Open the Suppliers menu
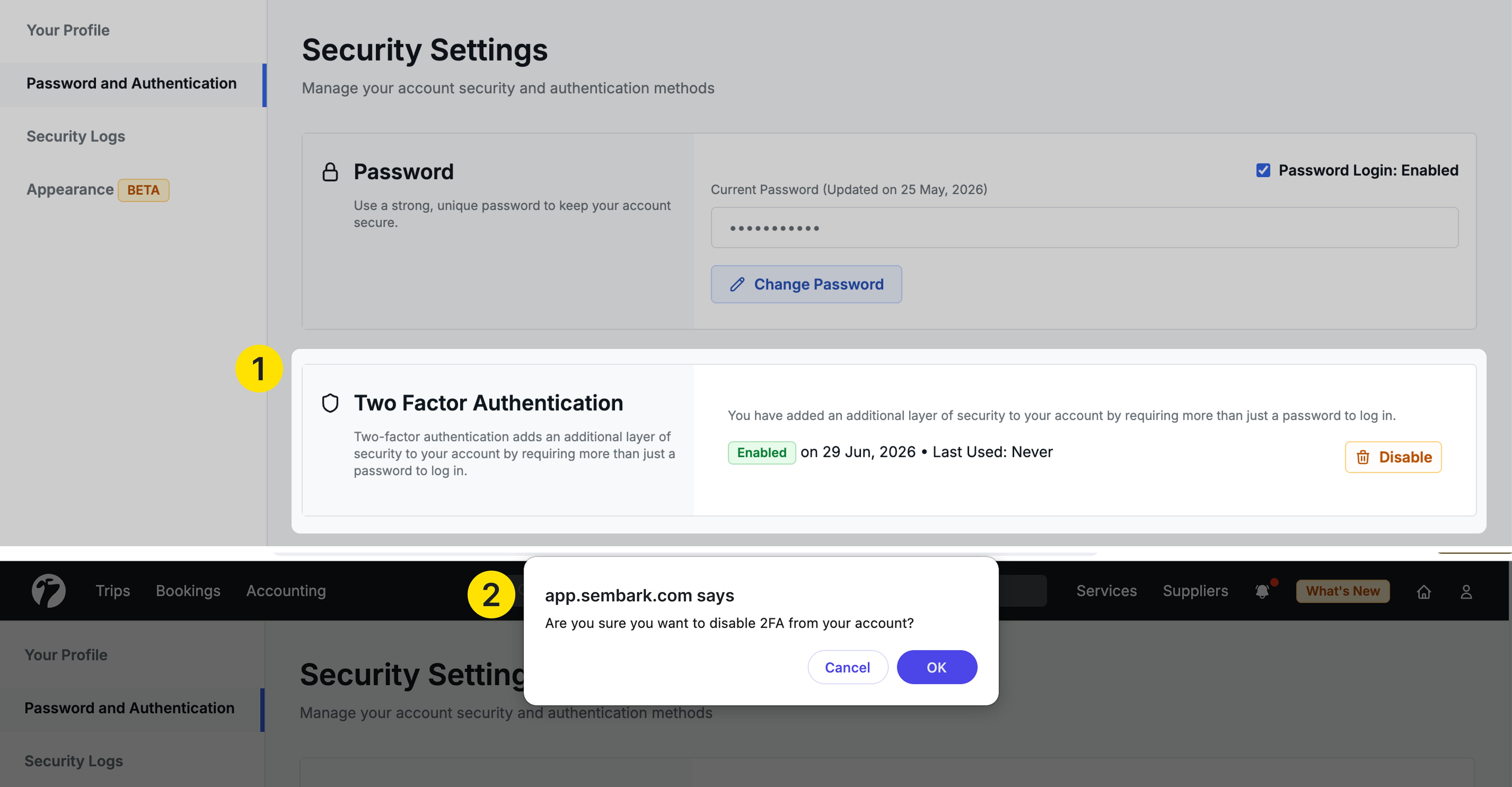This screenshot has height=787, width=1512. pos(1195,591)
